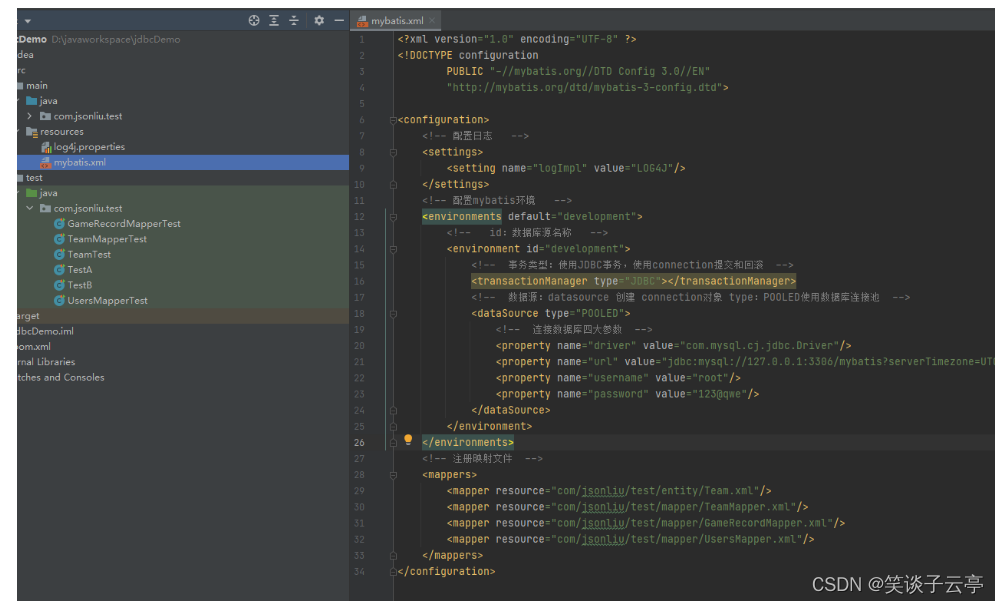This screenshot has height=605, width=999.
Task: Place cursor on password property value
Action: pos(720,394)
